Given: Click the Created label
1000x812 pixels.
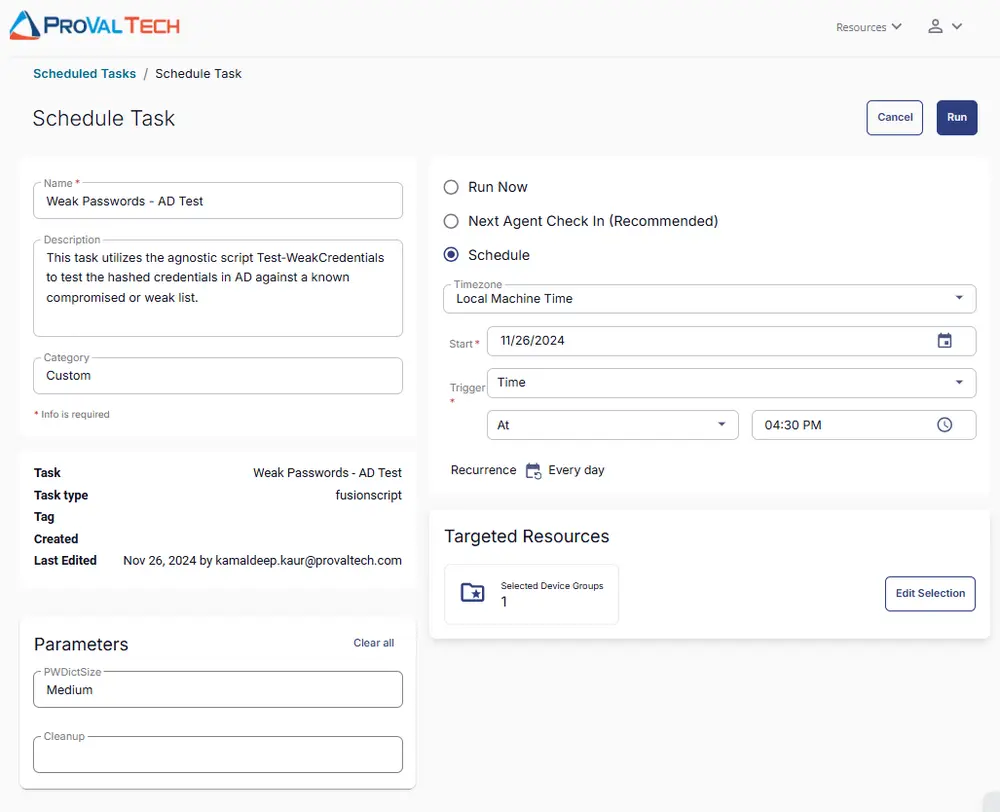Looking at the screenshot, I should tap(56, 539).
